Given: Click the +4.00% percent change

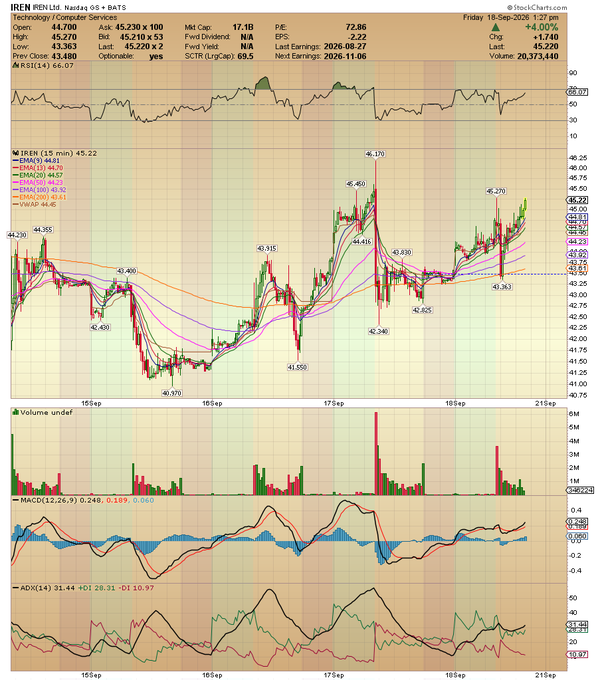Looking at the screenshot, I should pyautogui.click(x=541, y=27).
